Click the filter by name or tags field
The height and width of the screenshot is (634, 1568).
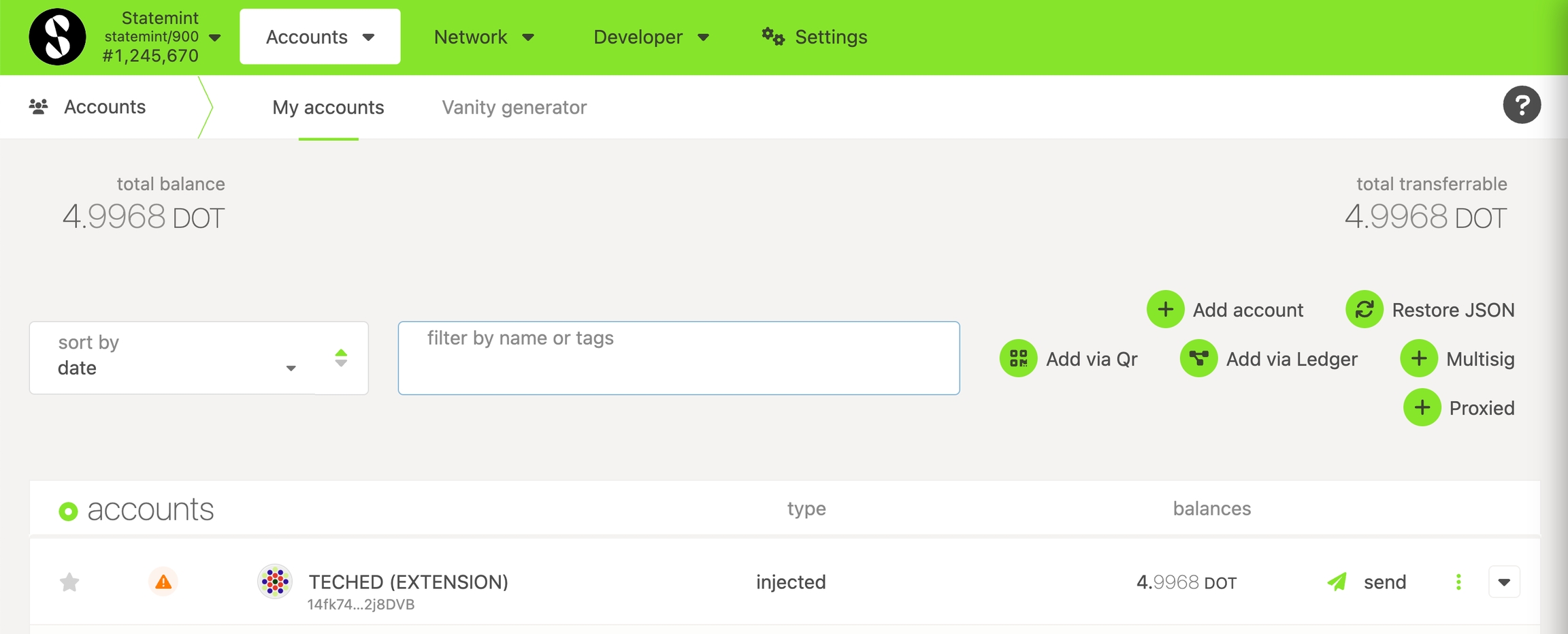(x=679, y=358)
